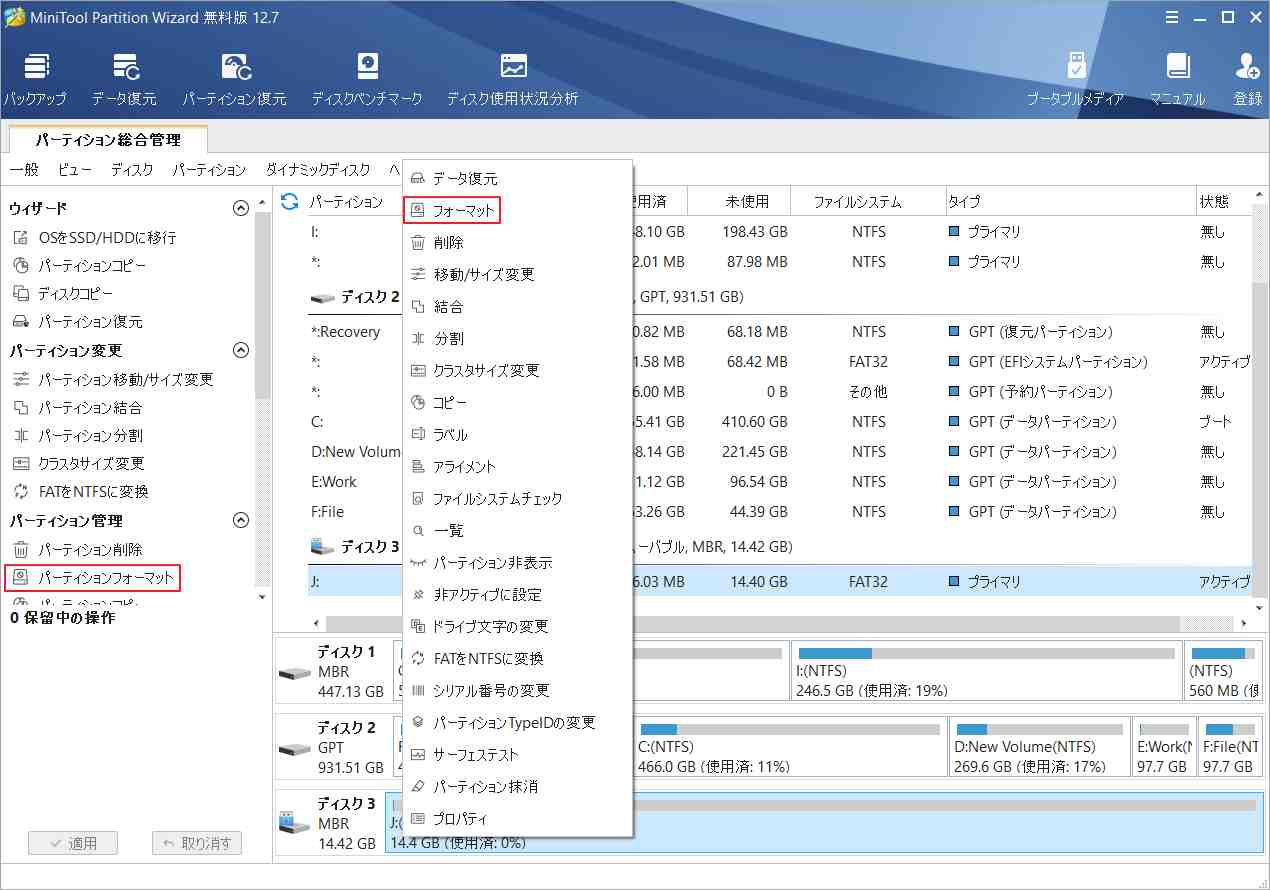The width and height of the screenshot is (1270, 890).
Task: Refresh the partition list with the reload icon
Action: point(290,202)
